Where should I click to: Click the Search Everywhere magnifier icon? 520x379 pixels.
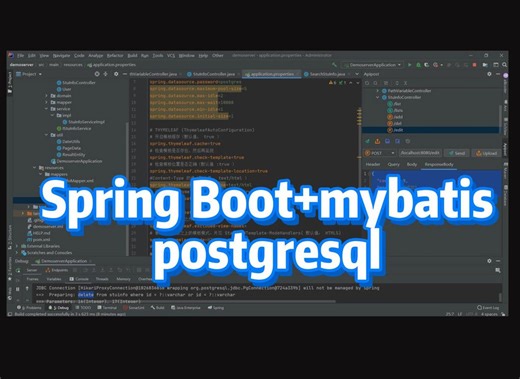point(504,65)
